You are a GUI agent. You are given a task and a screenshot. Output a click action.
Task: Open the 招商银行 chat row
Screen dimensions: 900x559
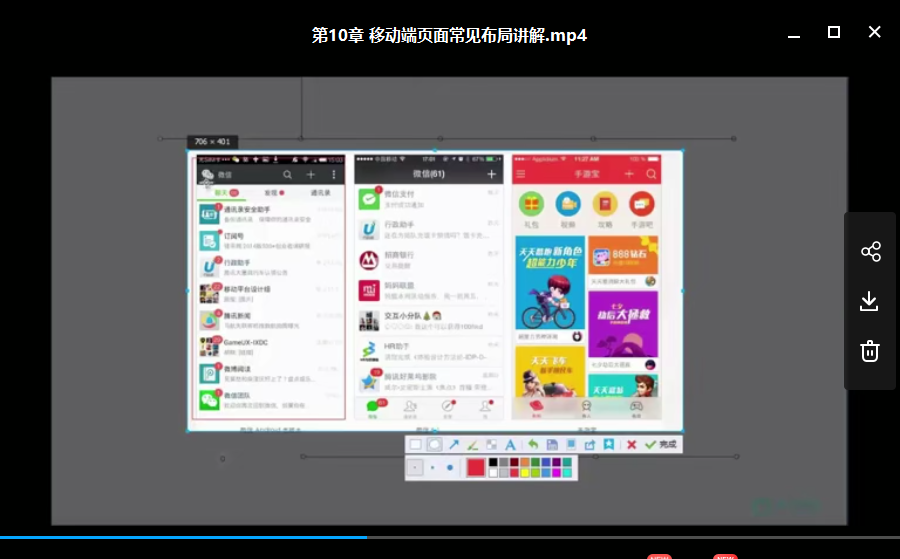point(429,260)
